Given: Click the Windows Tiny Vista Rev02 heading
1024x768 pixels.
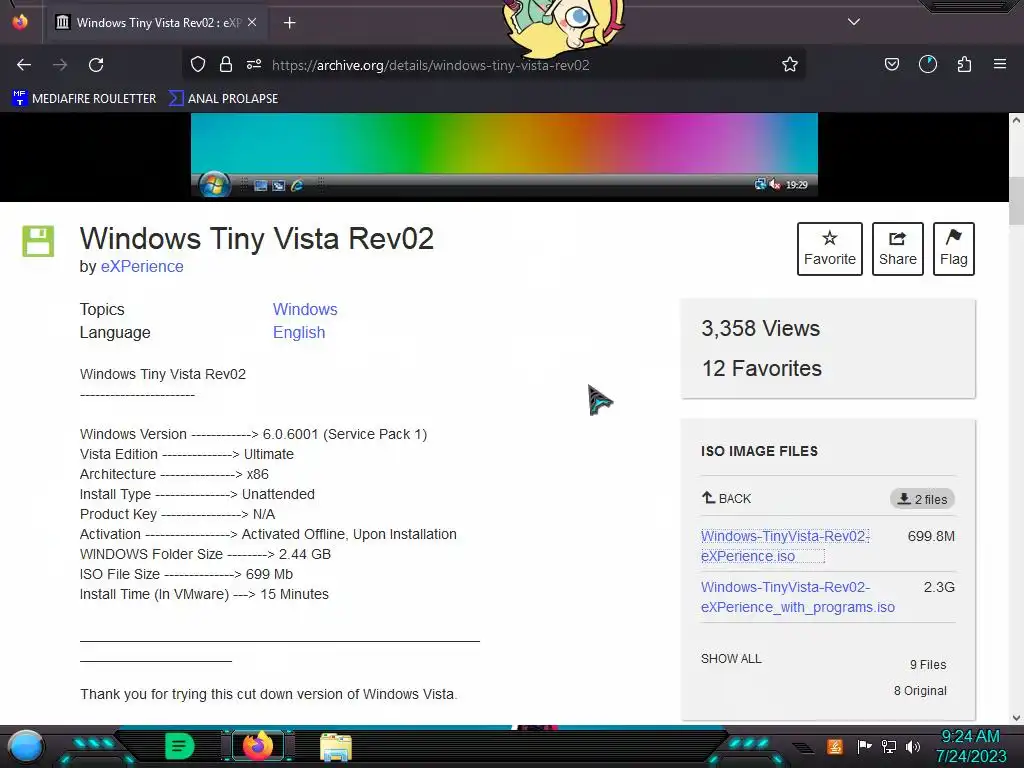Looking at the screenshot, I should pyautogui.click(x=257, y=238).
